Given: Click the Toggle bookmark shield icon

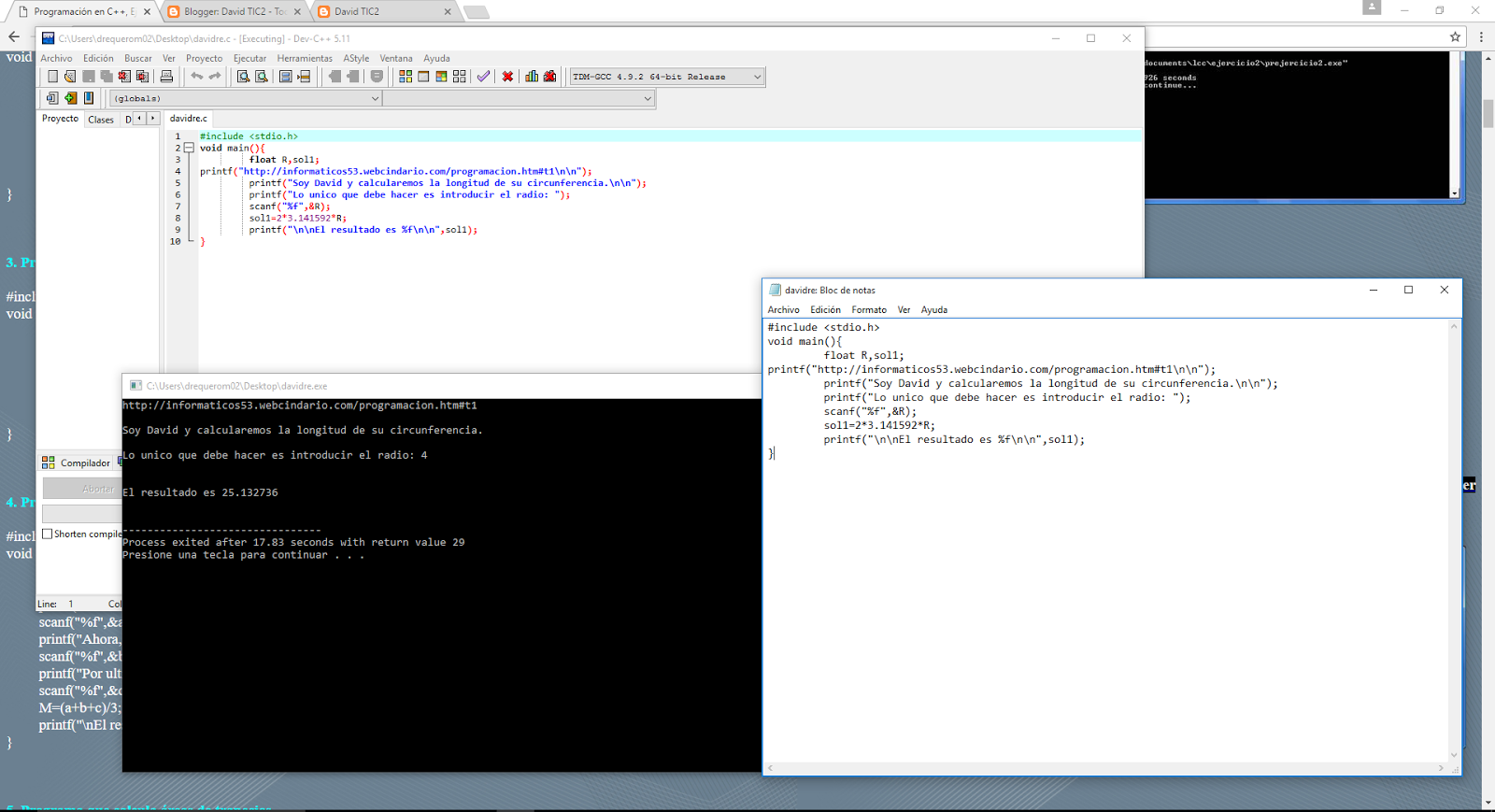Looking at the screenshot, I should click(x=377, y=77).
